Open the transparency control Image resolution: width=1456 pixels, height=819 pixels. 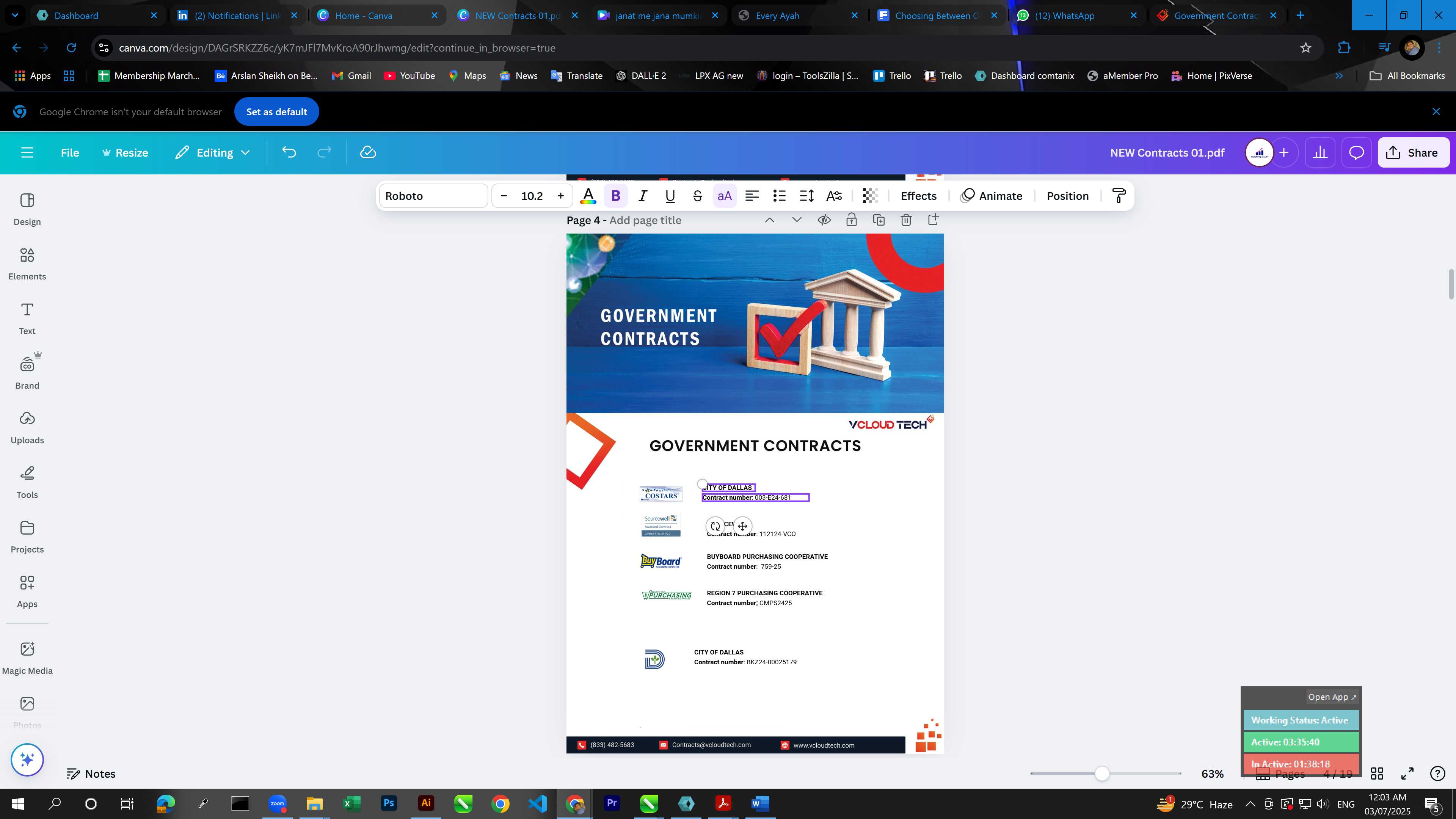click(x=870, y=196)
